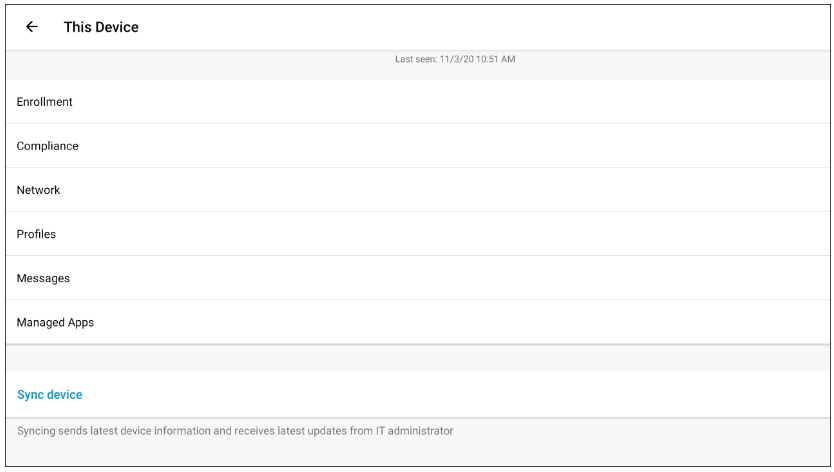Click the Sync device link
Screen dimensions: 834x472
(50, 395)
